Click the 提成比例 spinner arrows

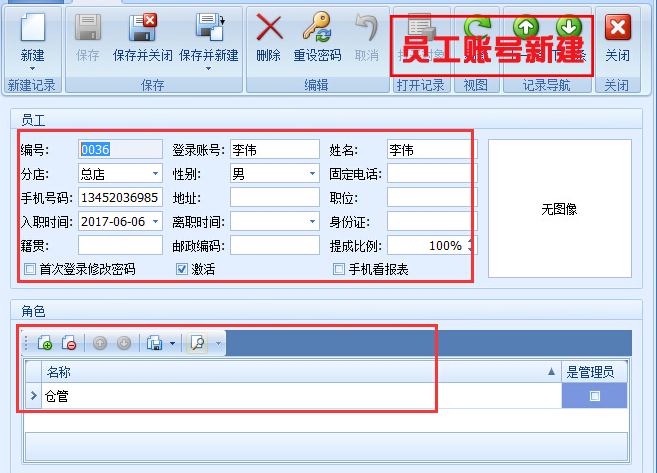click(471, 245)
